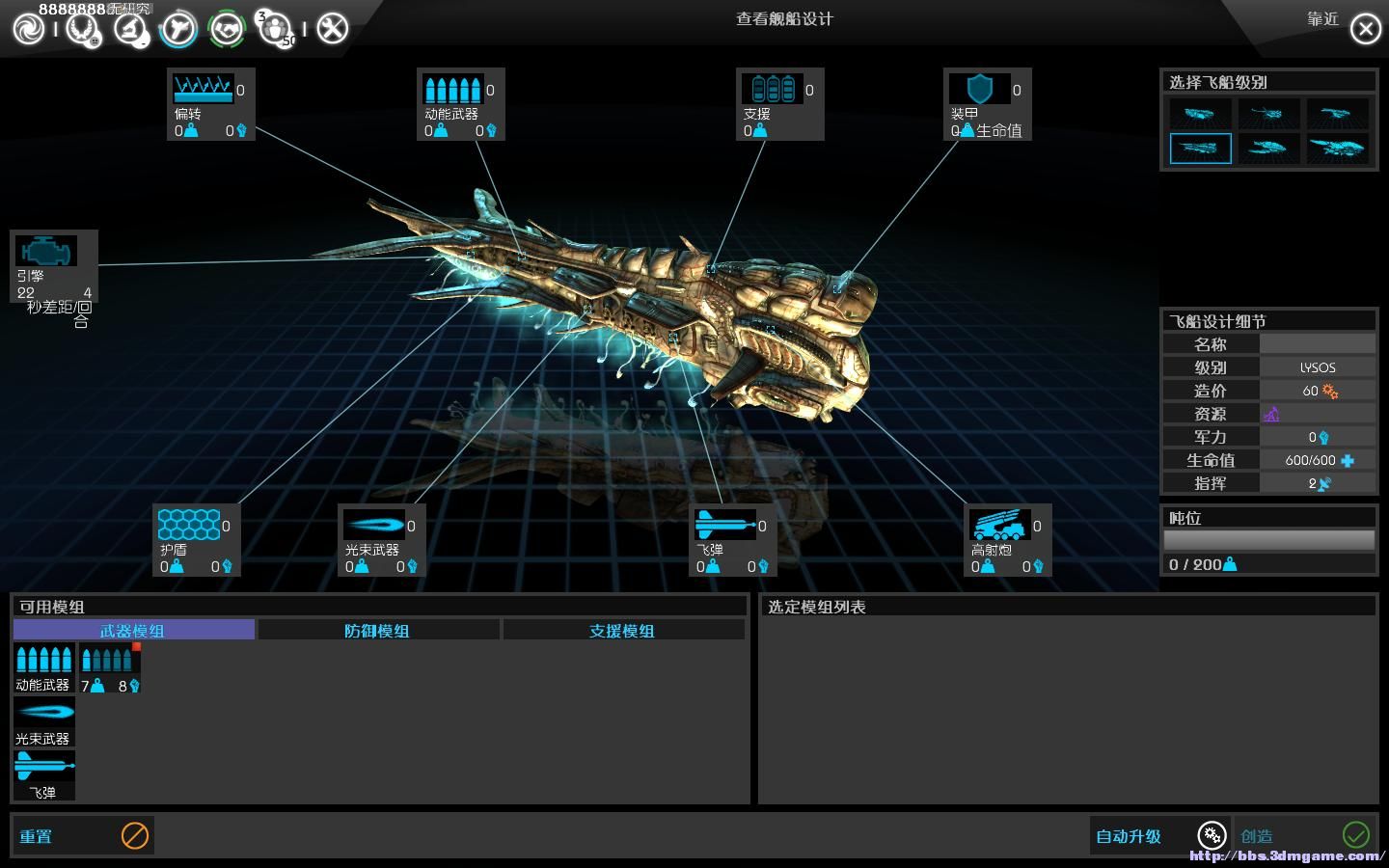This screenshot has width=1389, height=868.
Task: Select the 偏转 deflector slot icon
Action: tap(204, 89)
